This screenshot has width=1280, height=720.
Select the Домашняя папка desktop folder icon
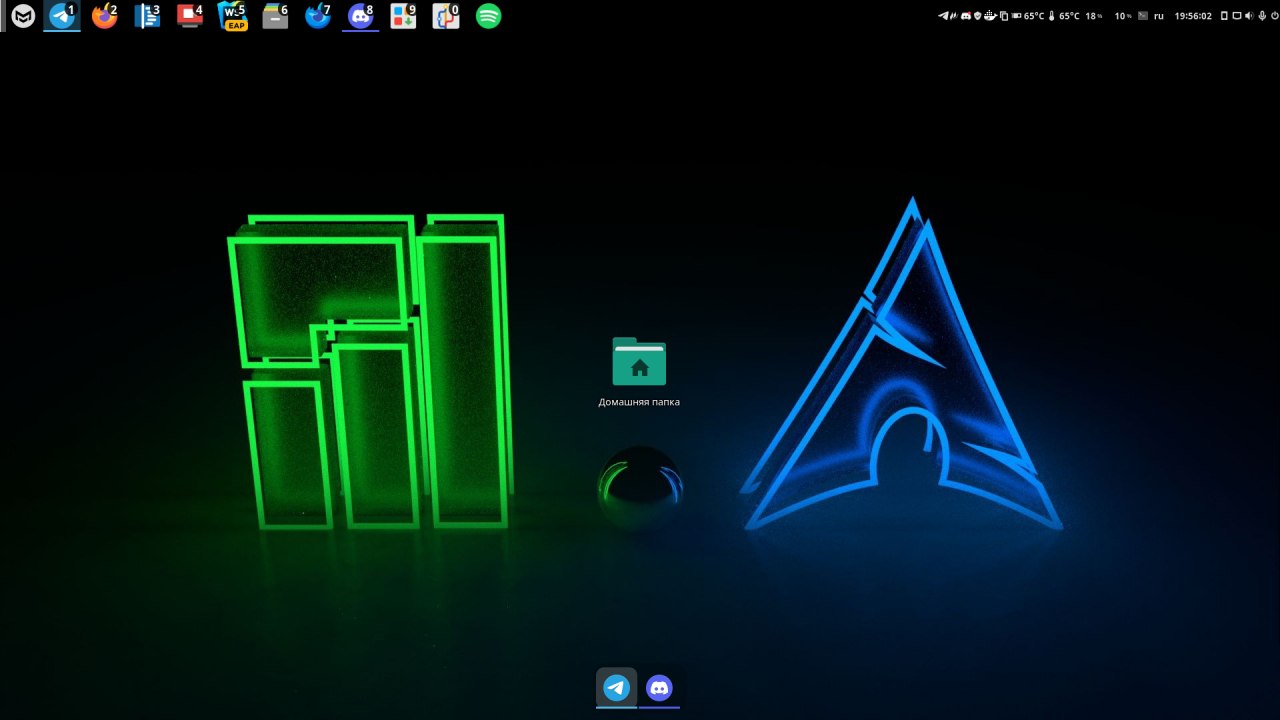(639, 361)
